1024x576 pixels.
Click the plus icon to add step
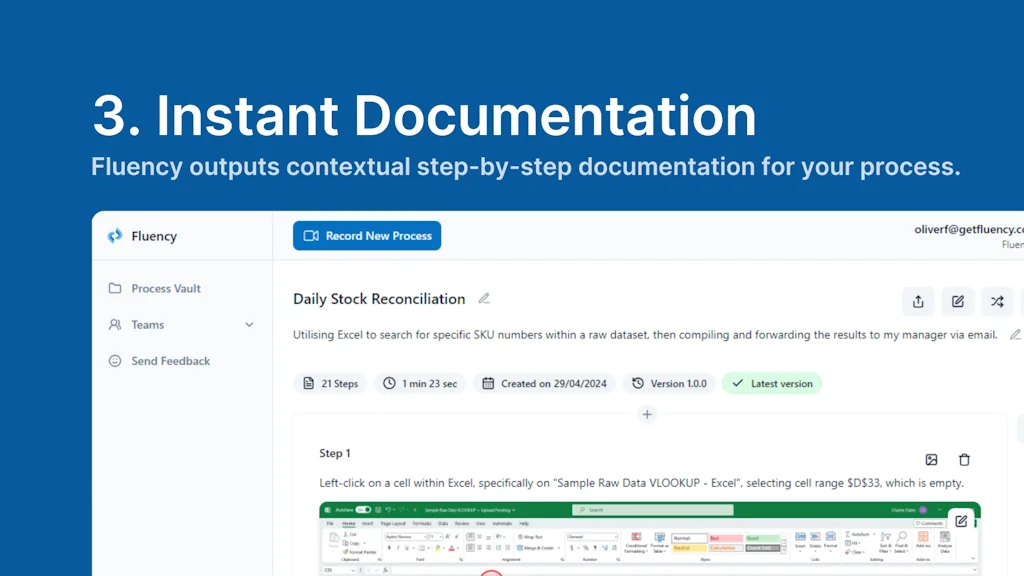(x=647, y=414)
